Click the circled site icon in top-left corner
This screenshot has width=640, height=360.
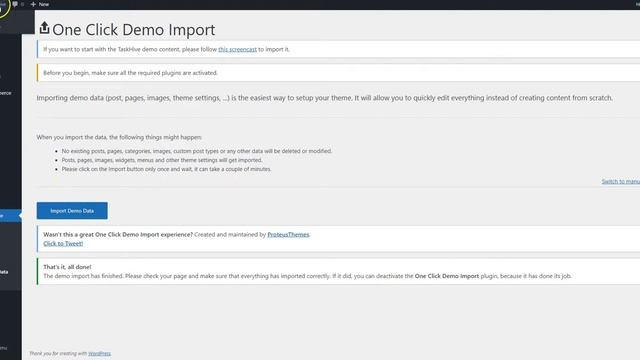[3, 7]
